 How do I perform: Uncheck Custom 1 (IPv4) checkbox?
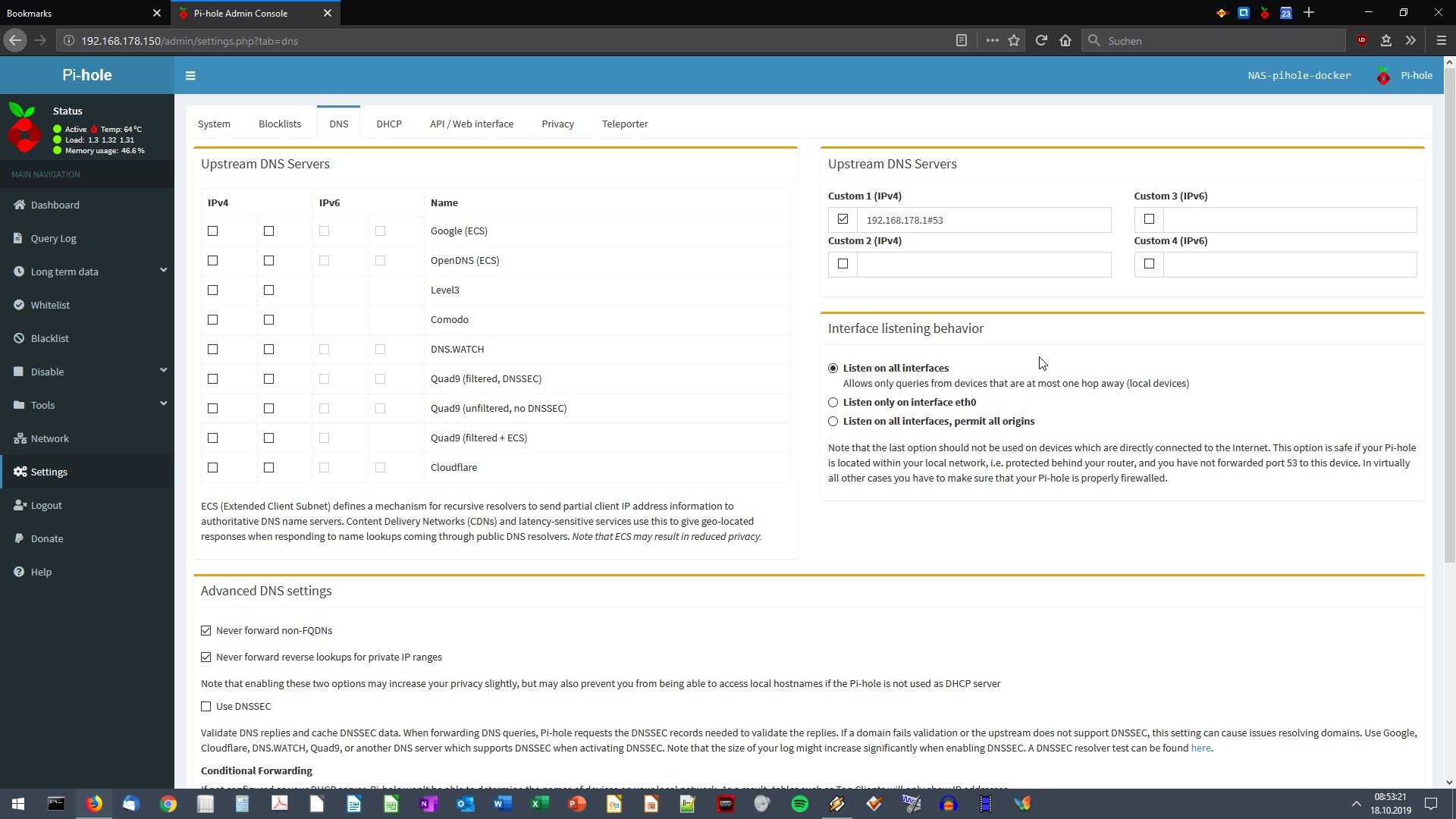843,219
